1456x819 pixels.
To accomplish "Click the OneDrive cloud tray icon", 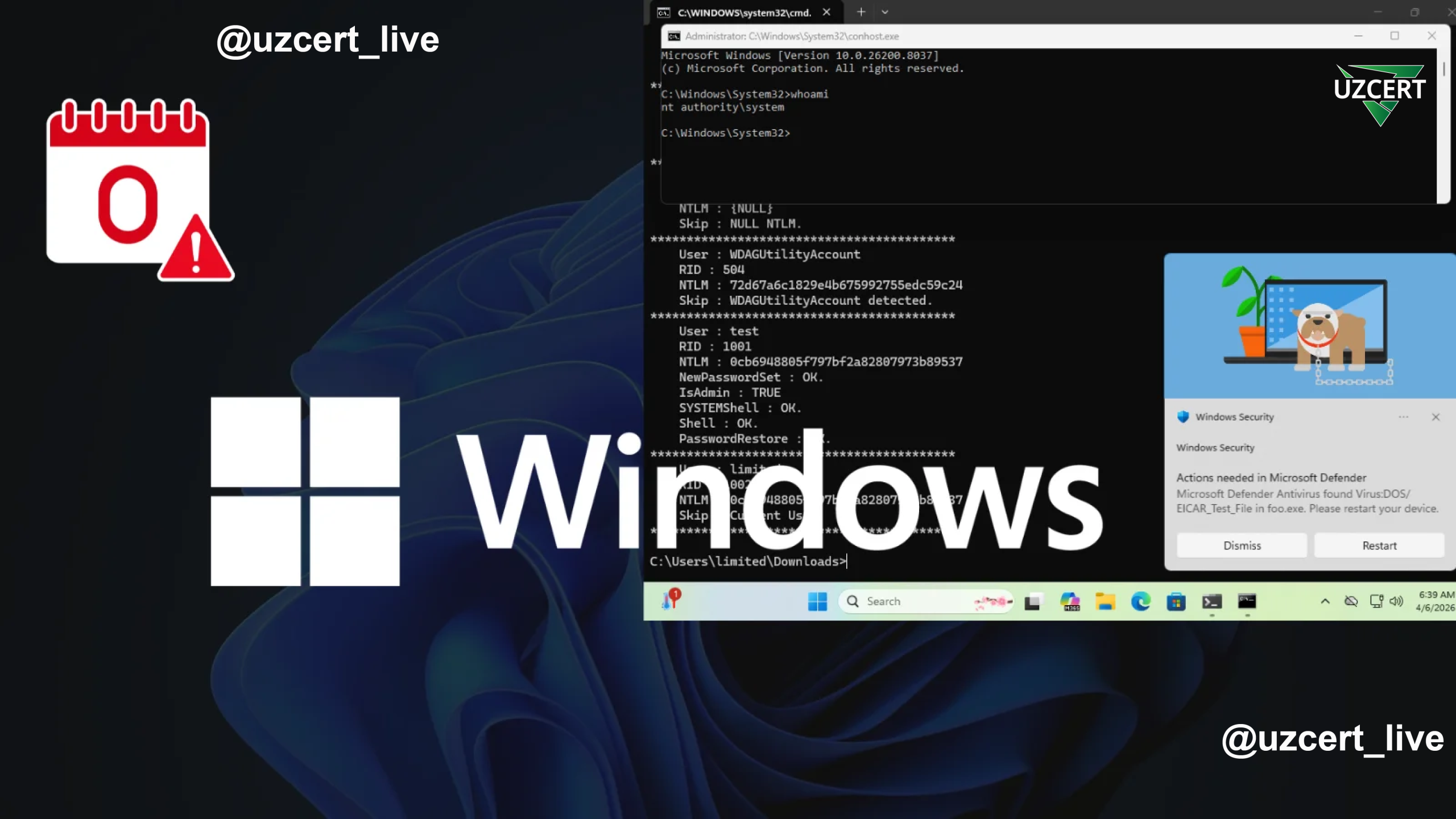I will point(1351,601).
